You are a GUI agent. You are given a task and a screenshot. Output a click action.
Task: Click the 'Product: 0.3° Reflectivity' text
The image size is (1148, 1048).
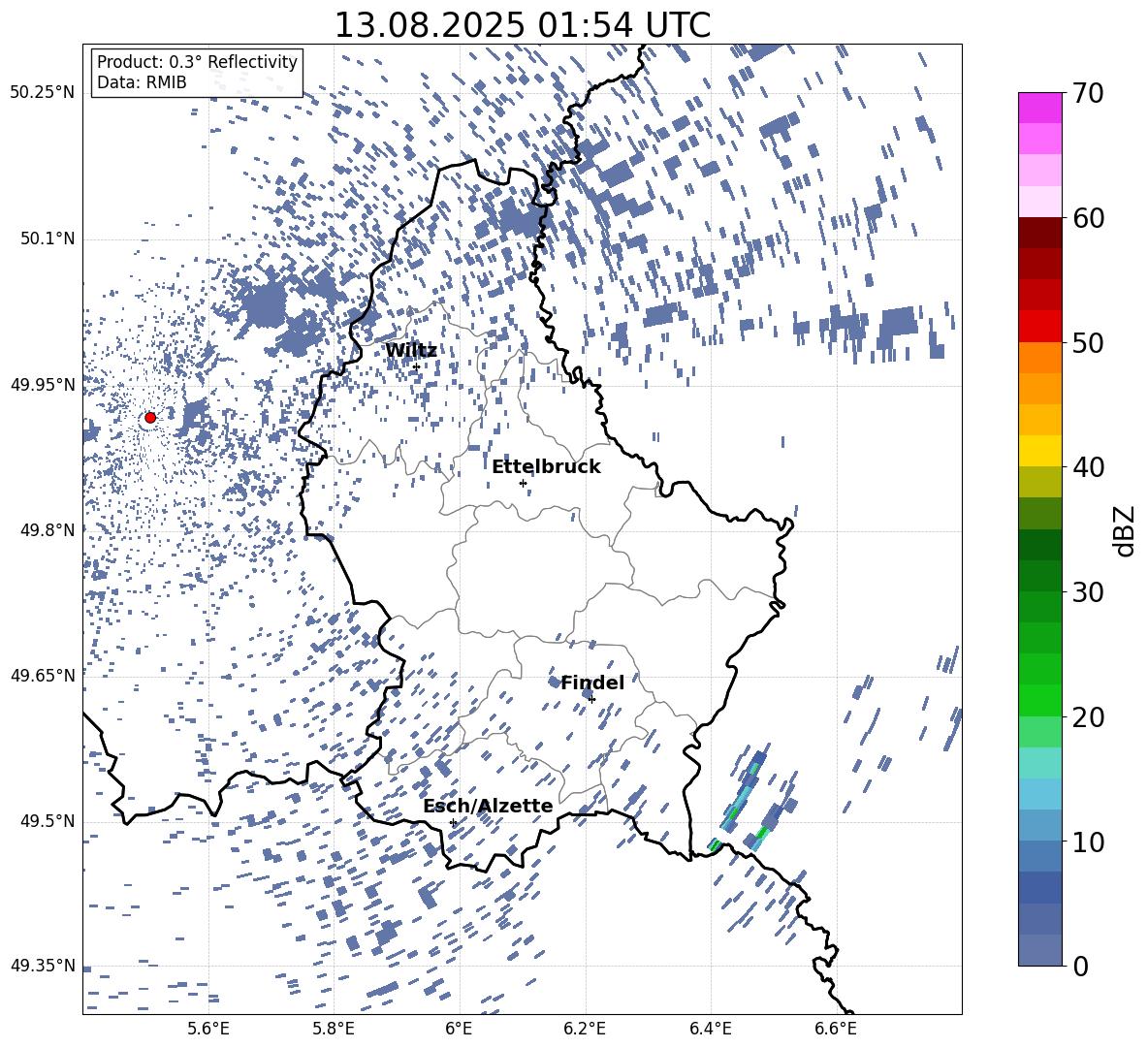(197, 62)
